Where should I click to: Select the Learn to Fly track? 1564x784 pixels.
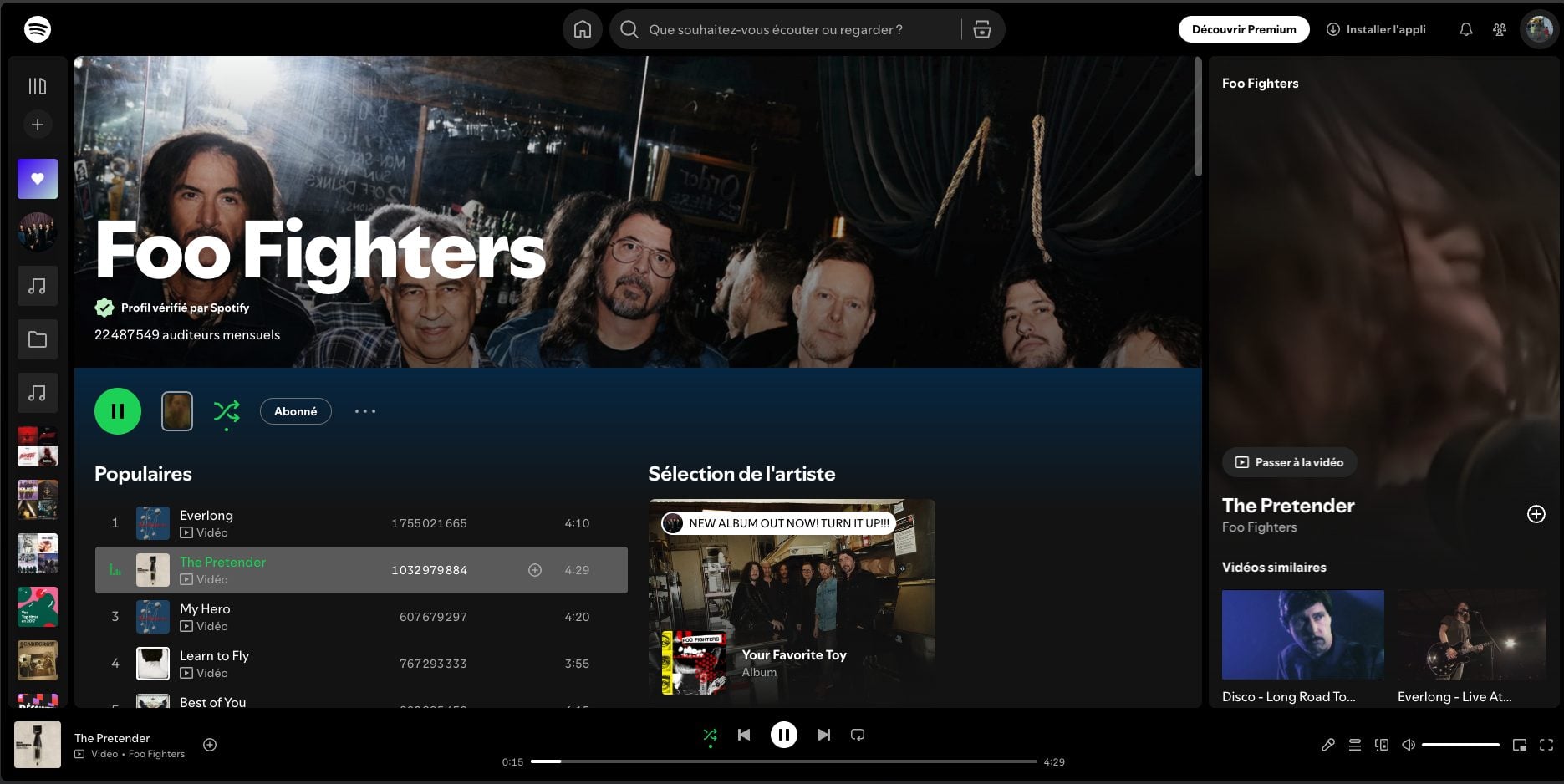[x=361, y=664]
